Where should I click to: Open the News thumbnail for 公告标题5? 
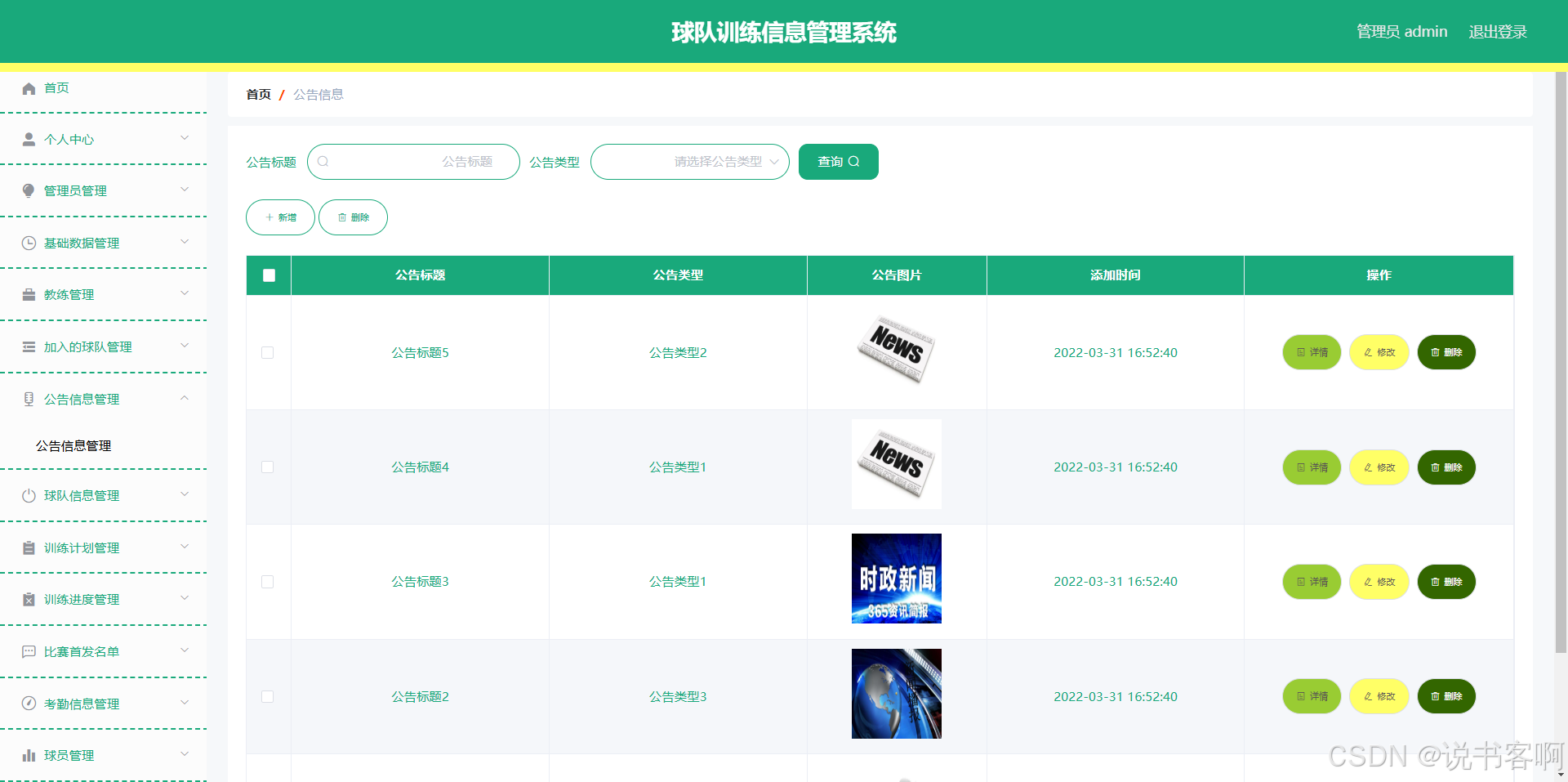click(x=897, y=349)
